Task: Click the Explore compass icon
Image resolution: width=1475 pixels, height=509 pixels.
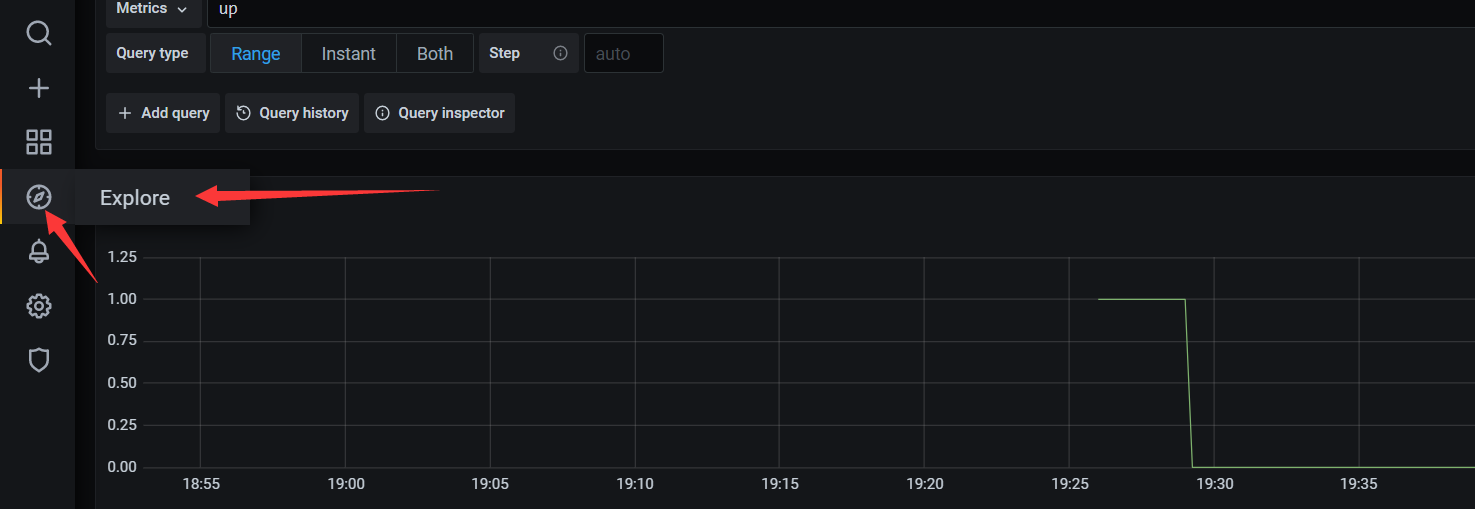Action: [x=38, y=197]
